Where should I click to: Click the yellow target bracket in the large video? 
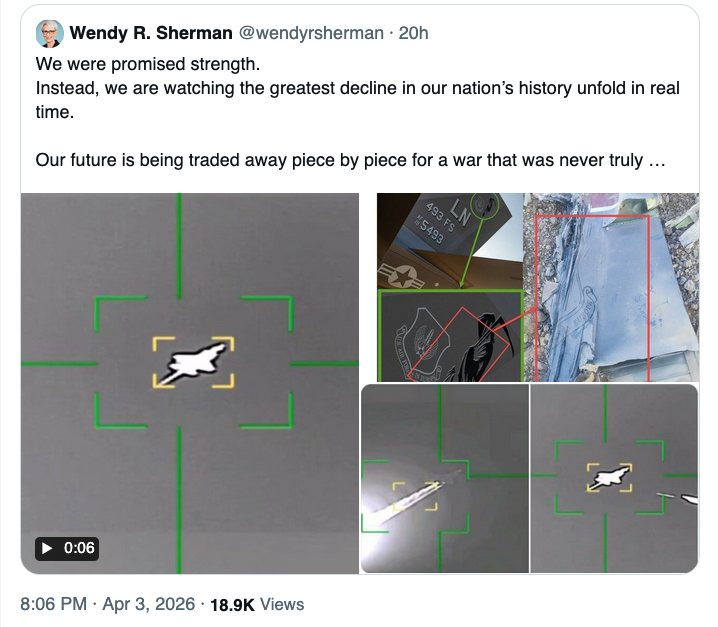coord(194,362)
